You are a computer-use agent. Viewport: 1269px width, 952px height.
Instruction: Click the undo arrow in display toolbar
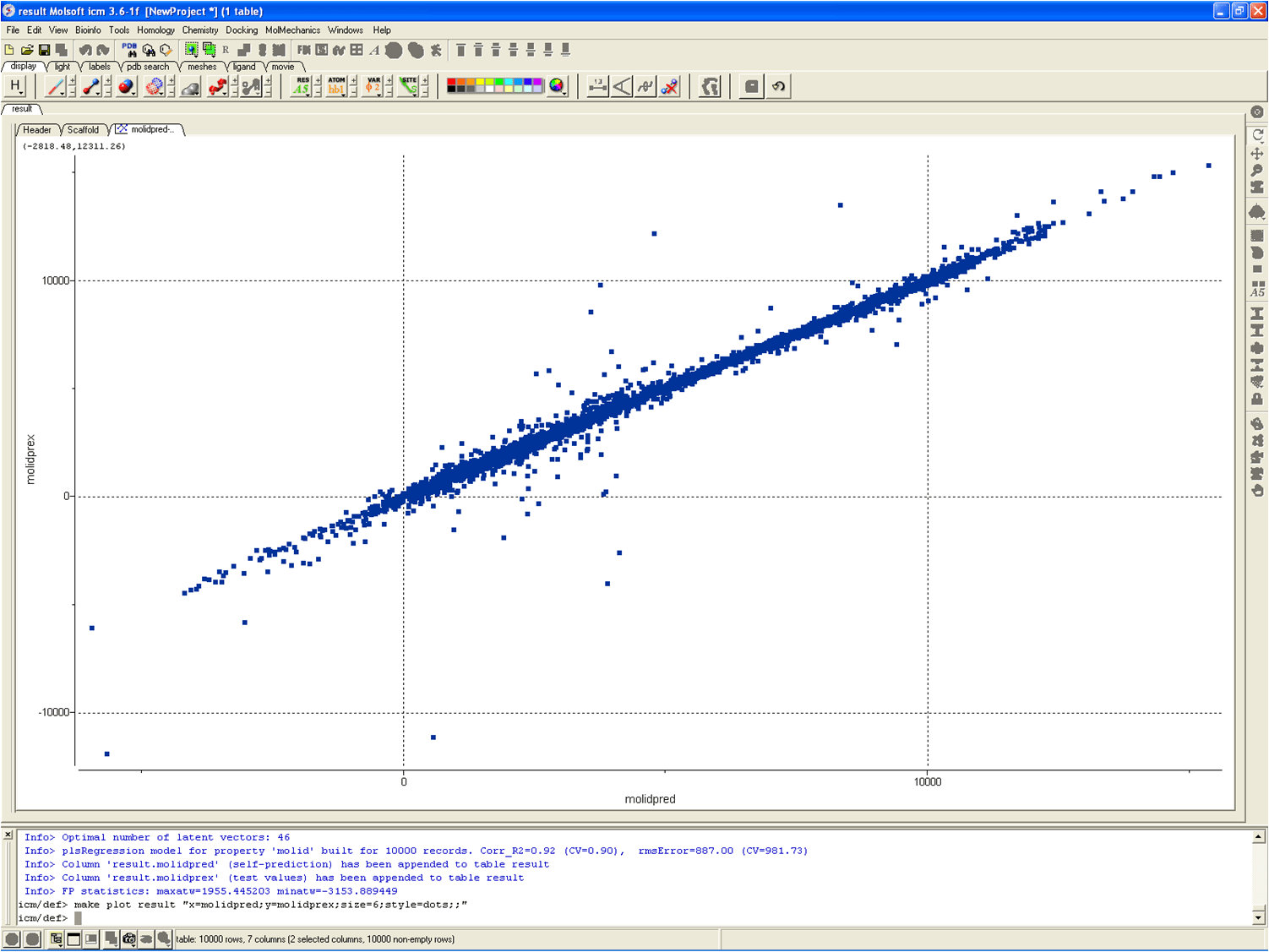click(778, 86)
